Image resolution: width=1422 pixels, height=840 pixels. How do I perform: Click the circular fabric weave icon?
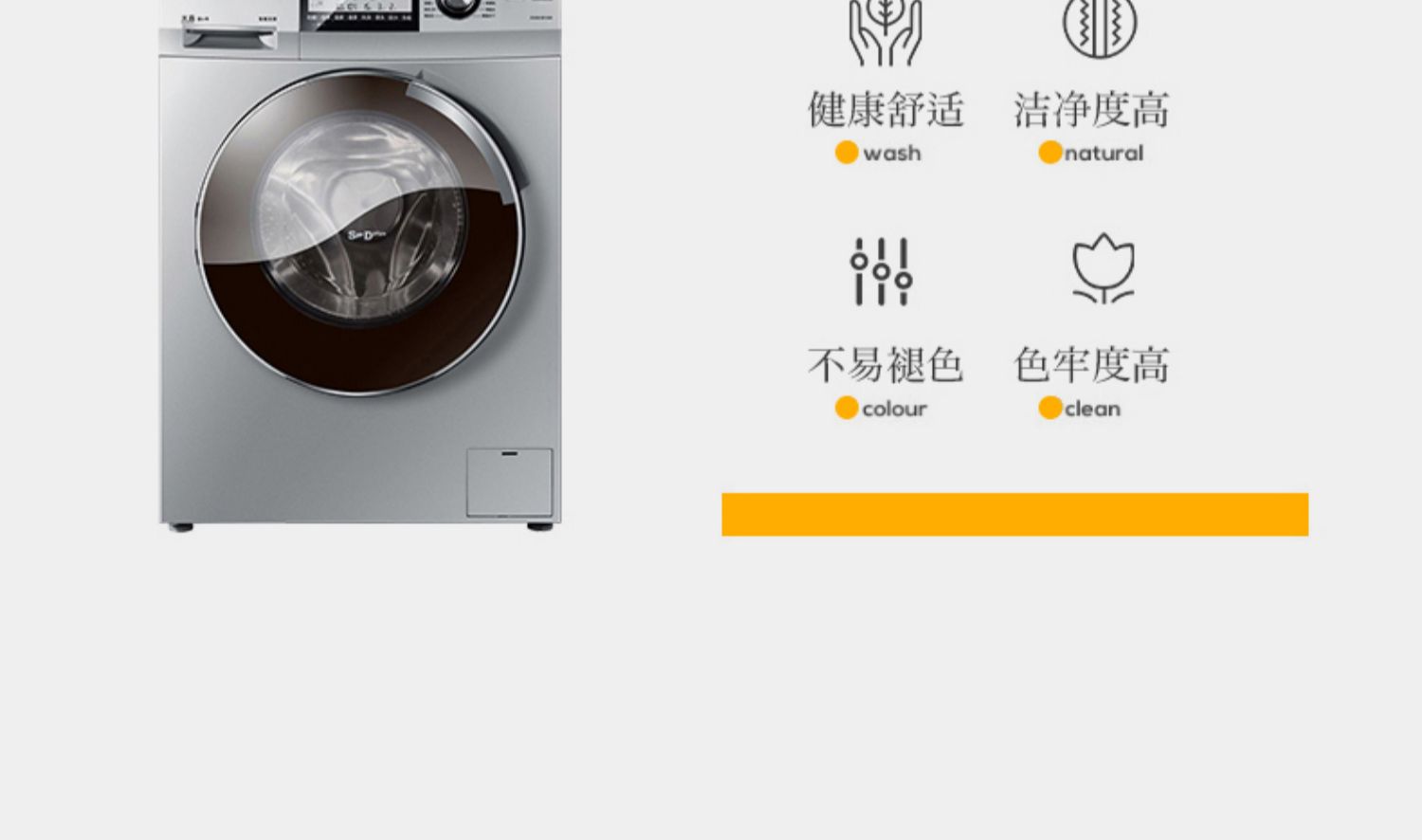click(x=1100, y=28)
